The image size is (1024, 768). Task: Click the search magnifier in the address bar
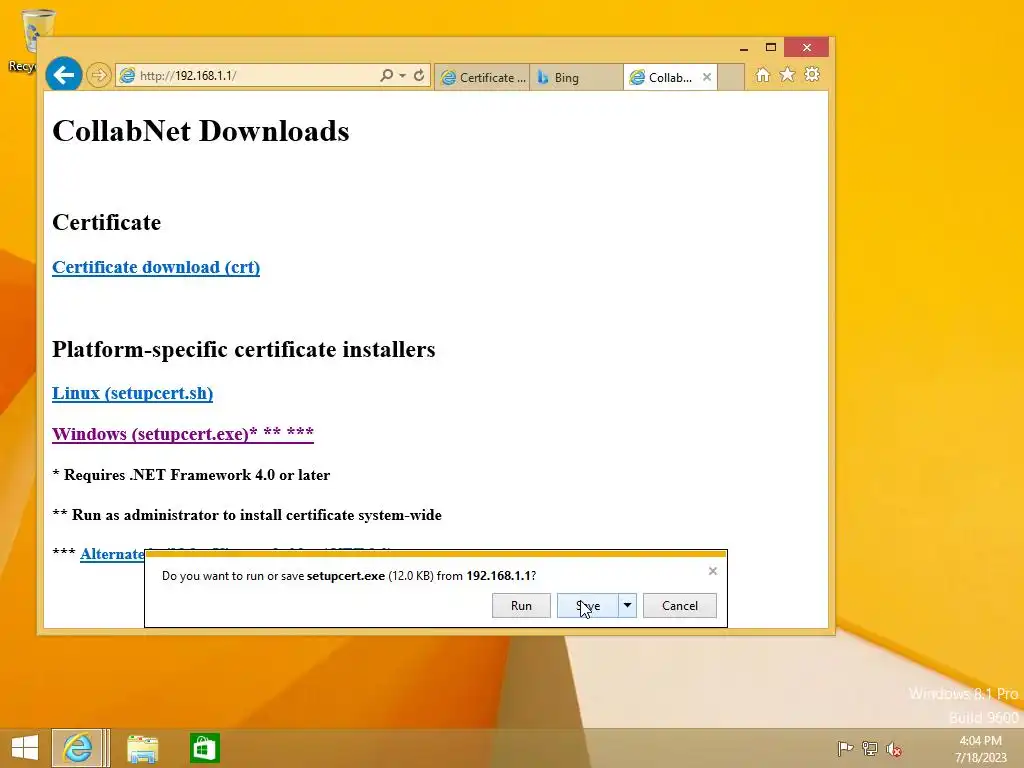(x=387, y=76)
